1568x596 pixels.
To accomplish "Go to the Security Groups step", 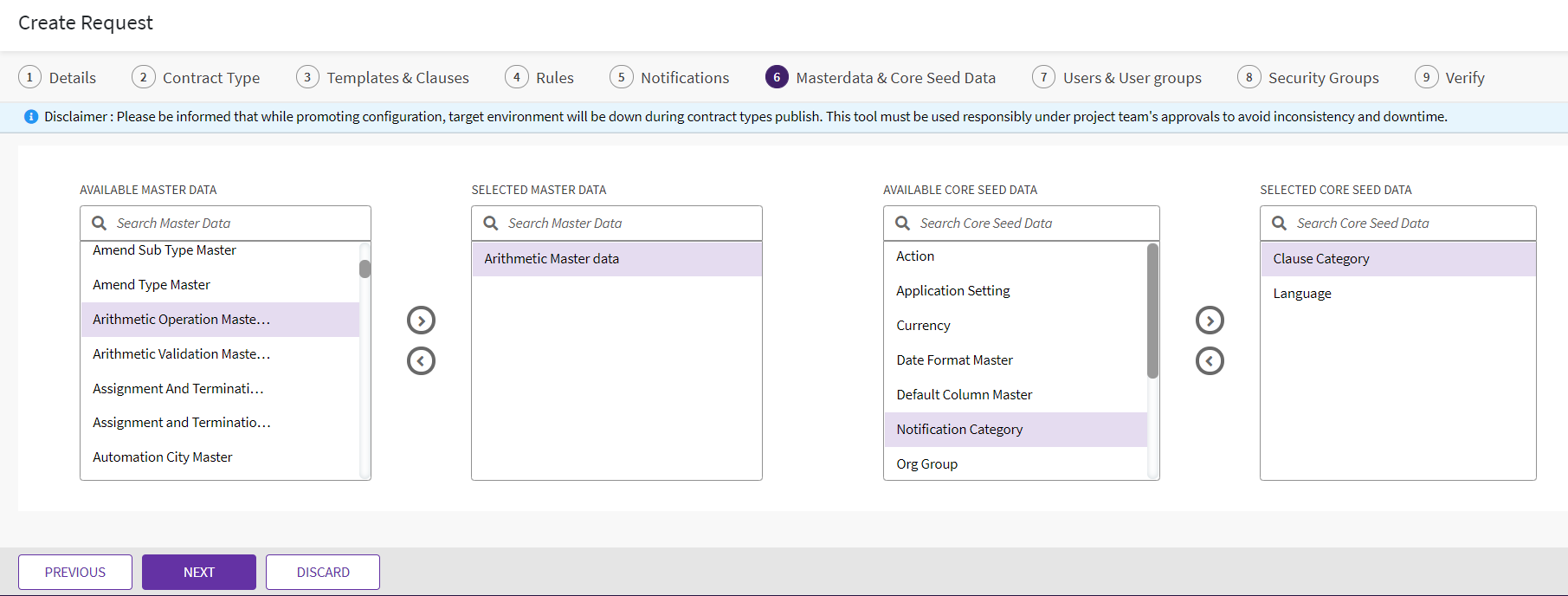I will [x=1323, y=78].
